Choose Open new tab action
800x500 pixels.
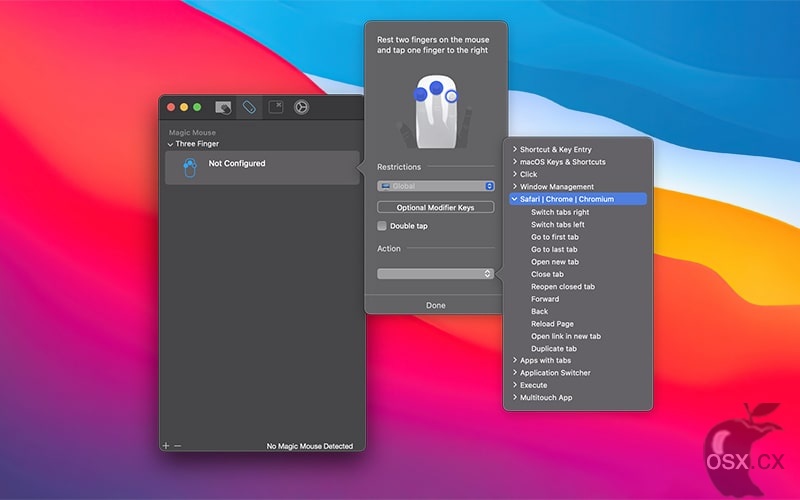point(555,262)
